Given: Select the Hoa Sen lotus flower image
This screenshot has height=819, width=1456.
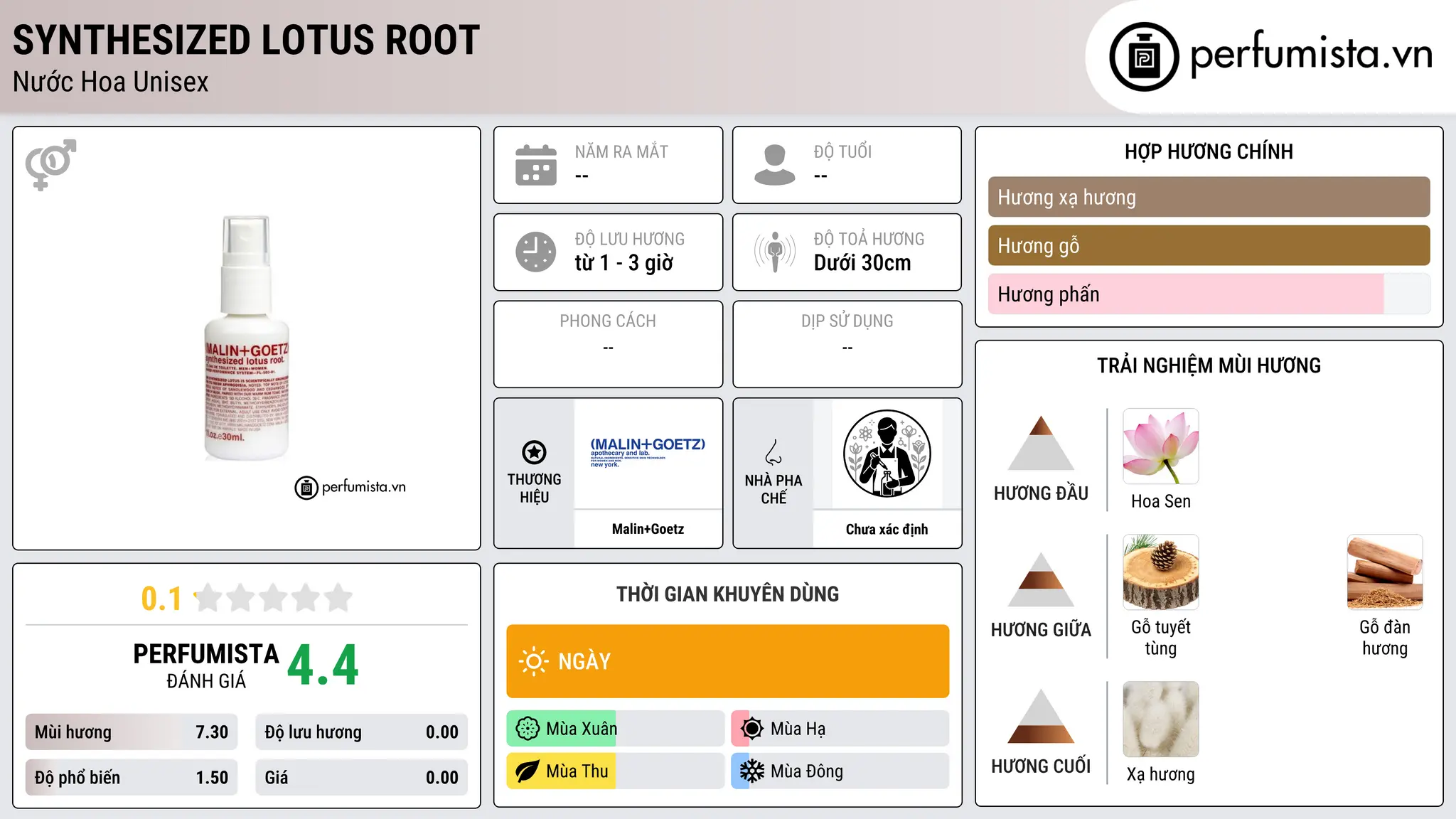Looking at the screenshot, I should (1161, 446).
